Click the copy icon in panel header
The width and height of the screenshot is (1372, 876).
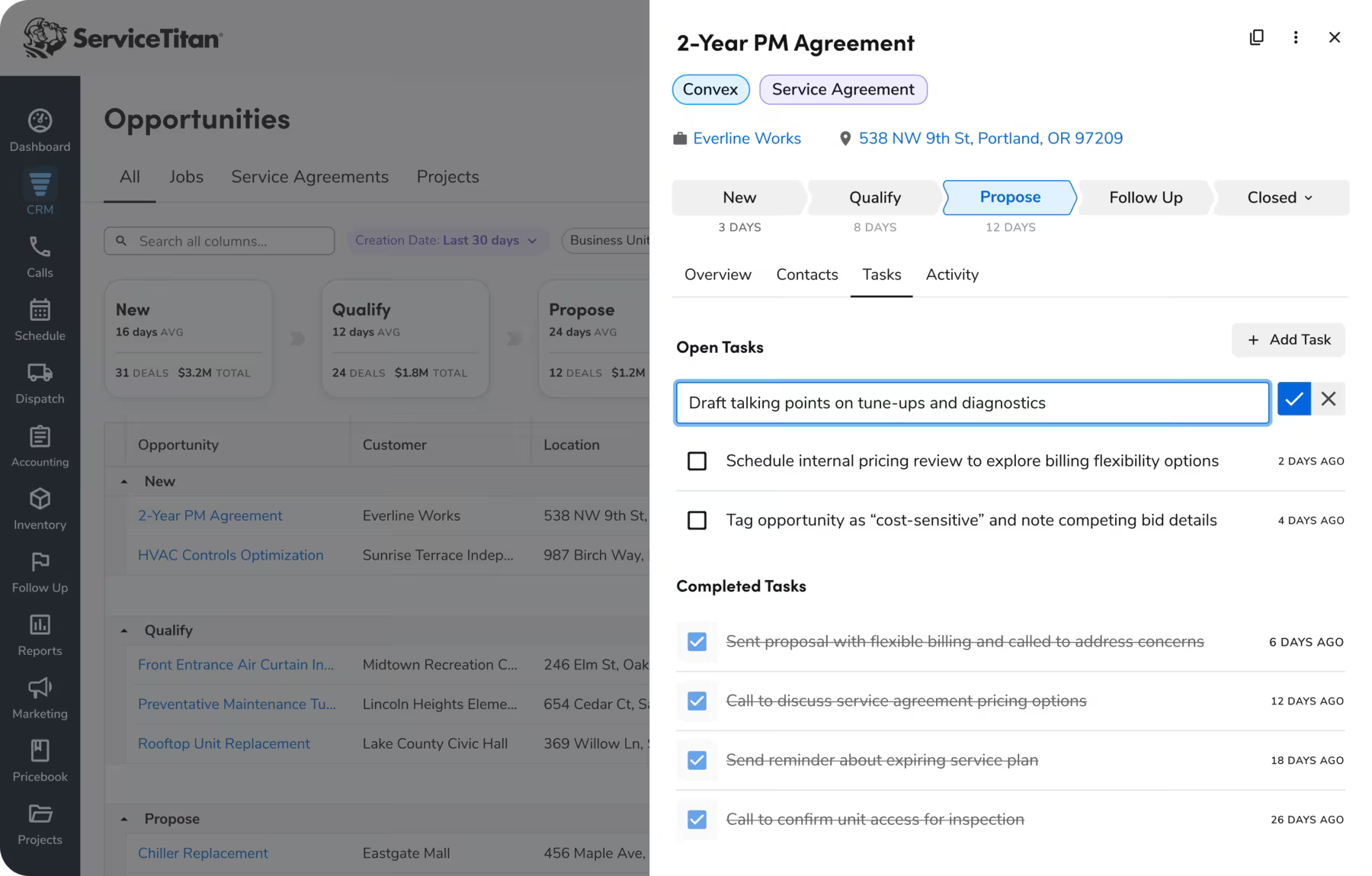click(x=1257, y=37)
